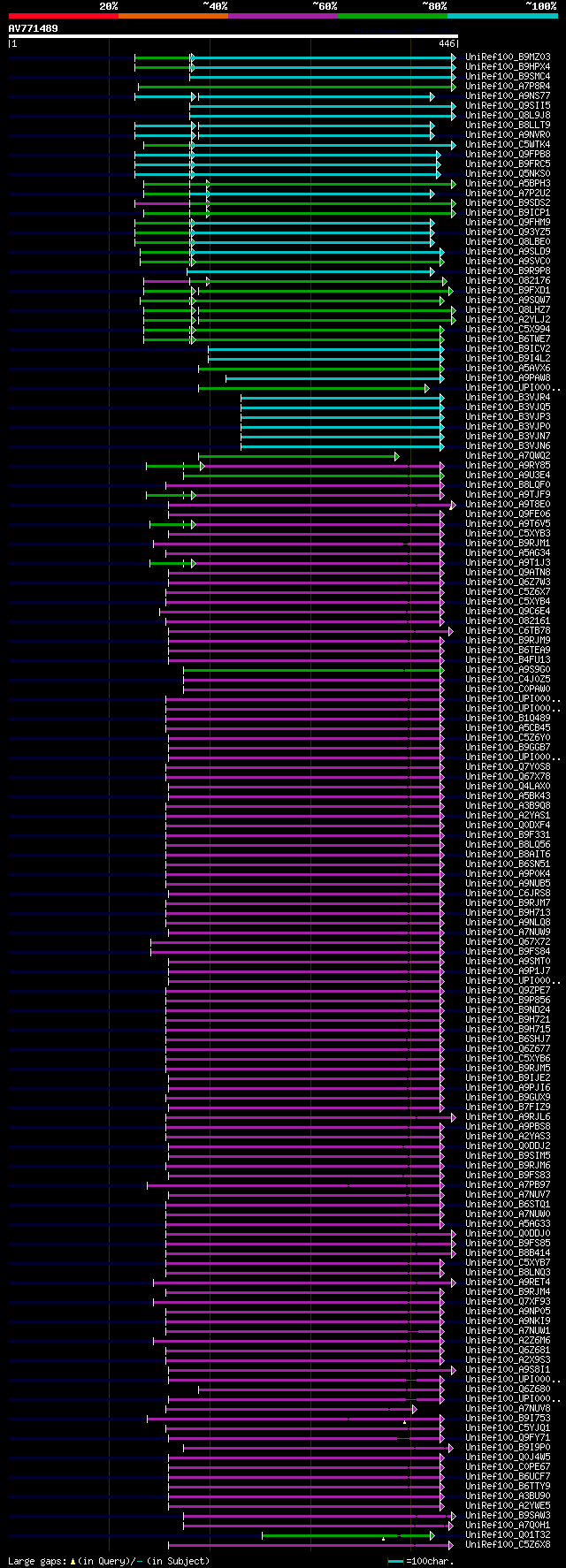Screen dimensions: 566x1568
Task: Click label UniRef100_B1Q489
Action: click(x=508, y=719)
